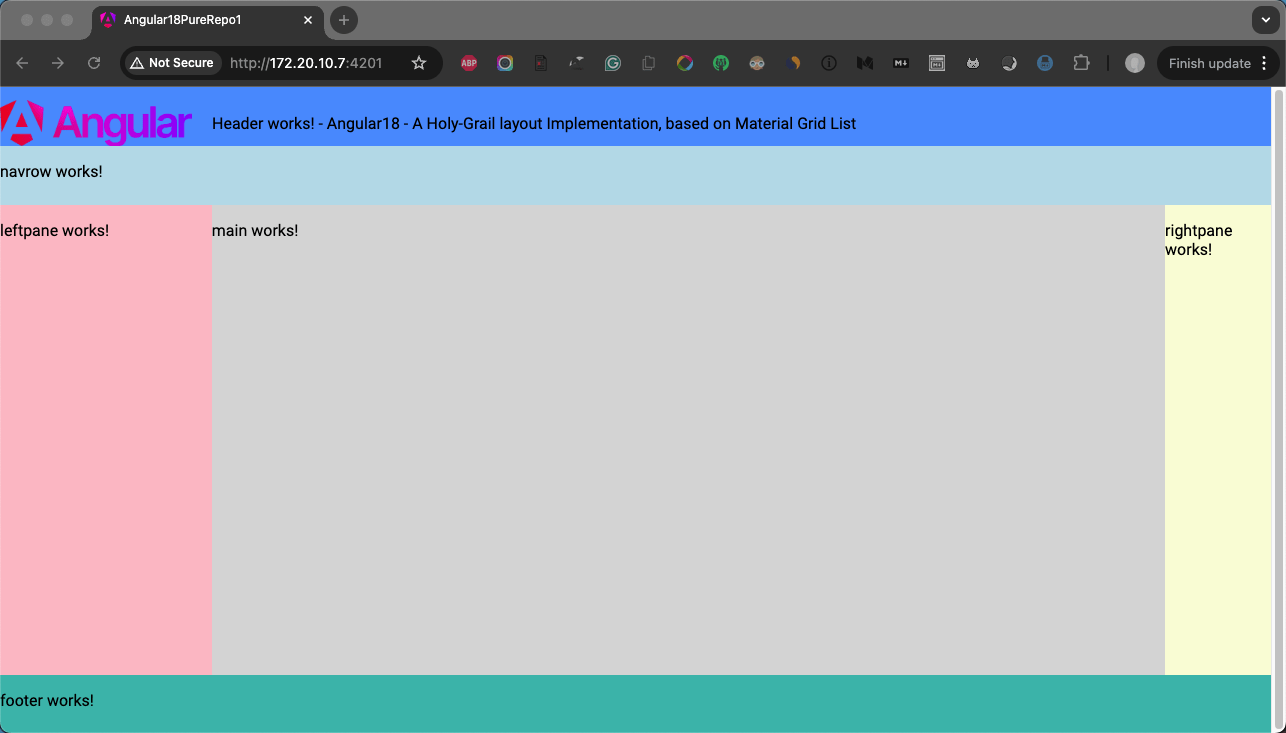
Task: Click the Grammarly extension icon
Action: (x=613, y=62)
